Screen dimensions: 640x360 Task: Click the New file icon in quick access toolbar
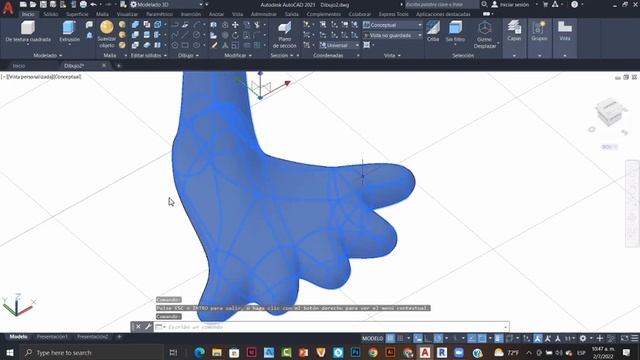[x=23, y=4]
